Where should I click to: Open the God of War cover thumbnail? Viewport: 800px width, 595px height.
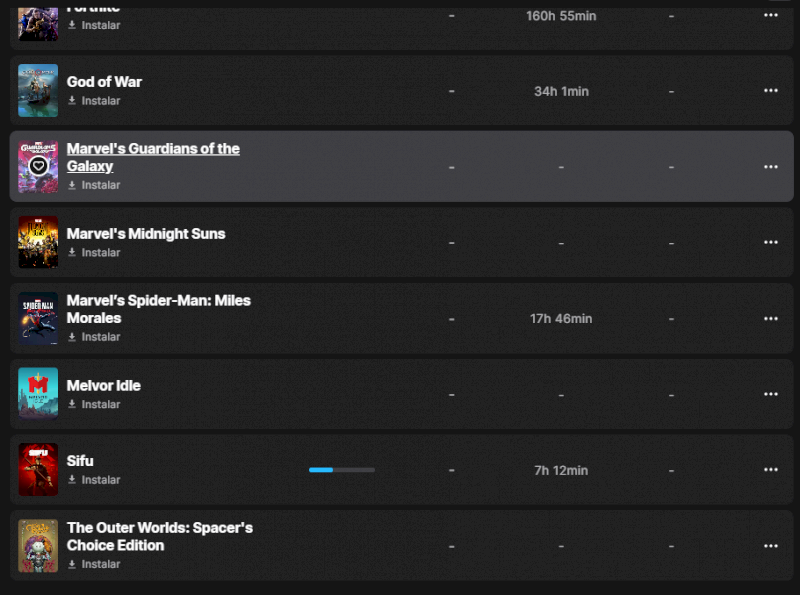coord(38,91)
